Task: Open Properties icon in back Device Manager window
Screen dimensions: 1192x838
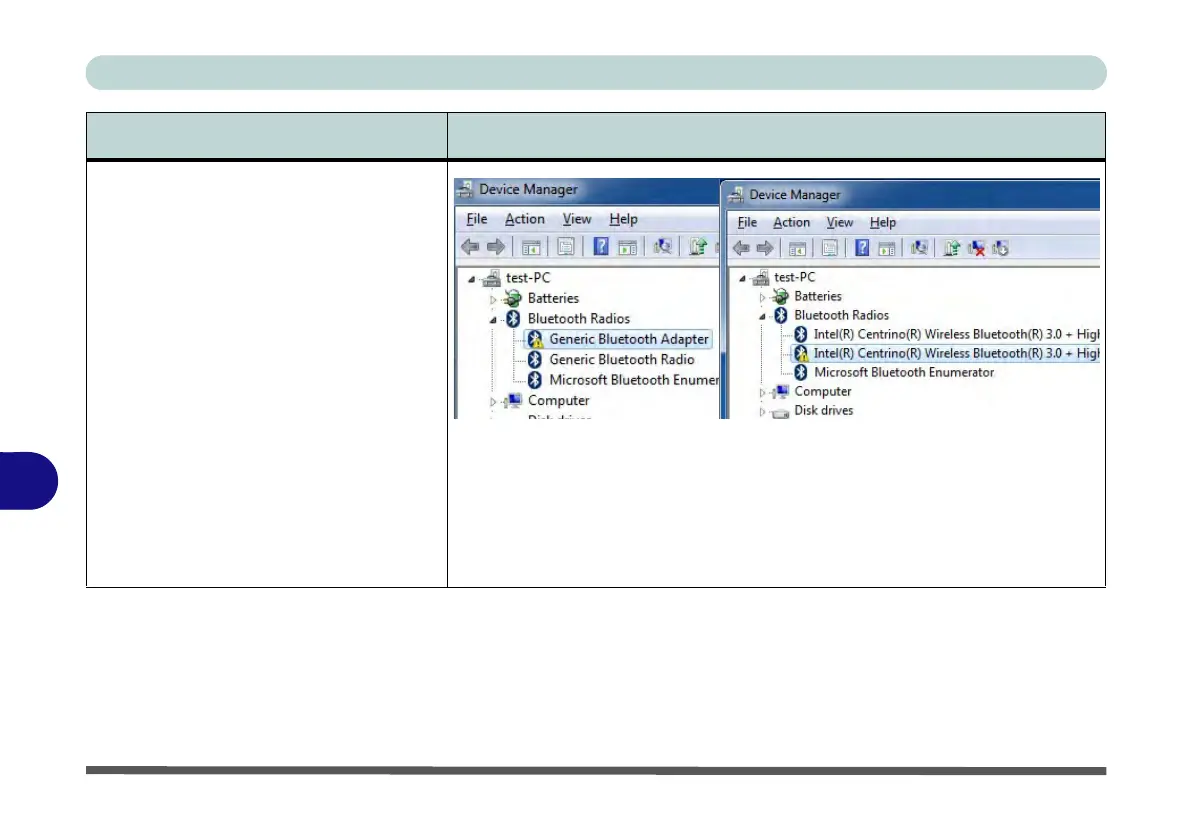Action: tap(566, 246)
